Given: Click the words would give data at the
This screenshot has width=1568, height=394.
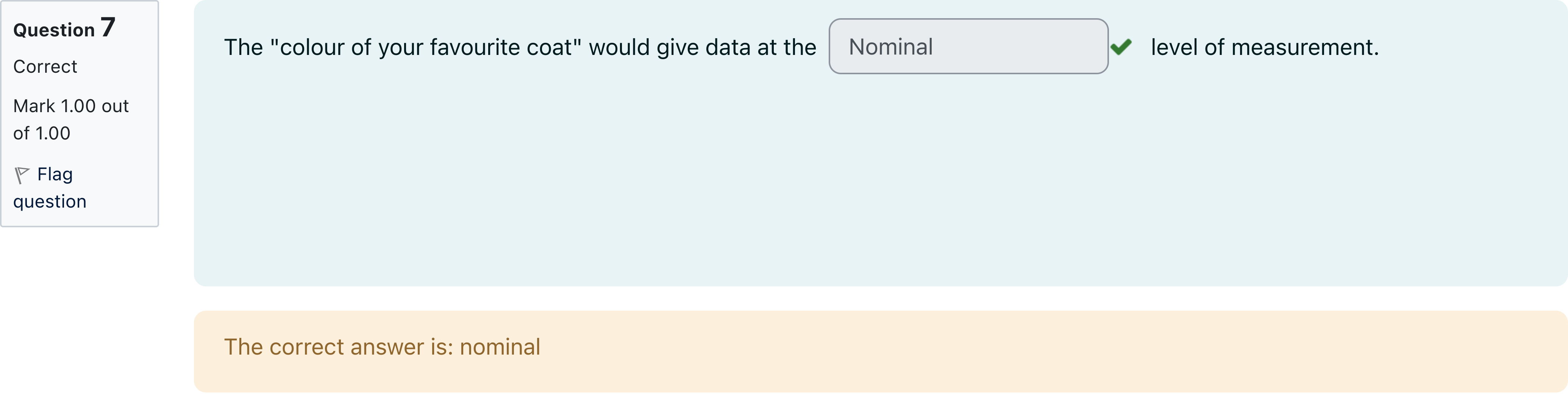Looking at the screenshot, I should pyautogui.click(x=703, y=47).
